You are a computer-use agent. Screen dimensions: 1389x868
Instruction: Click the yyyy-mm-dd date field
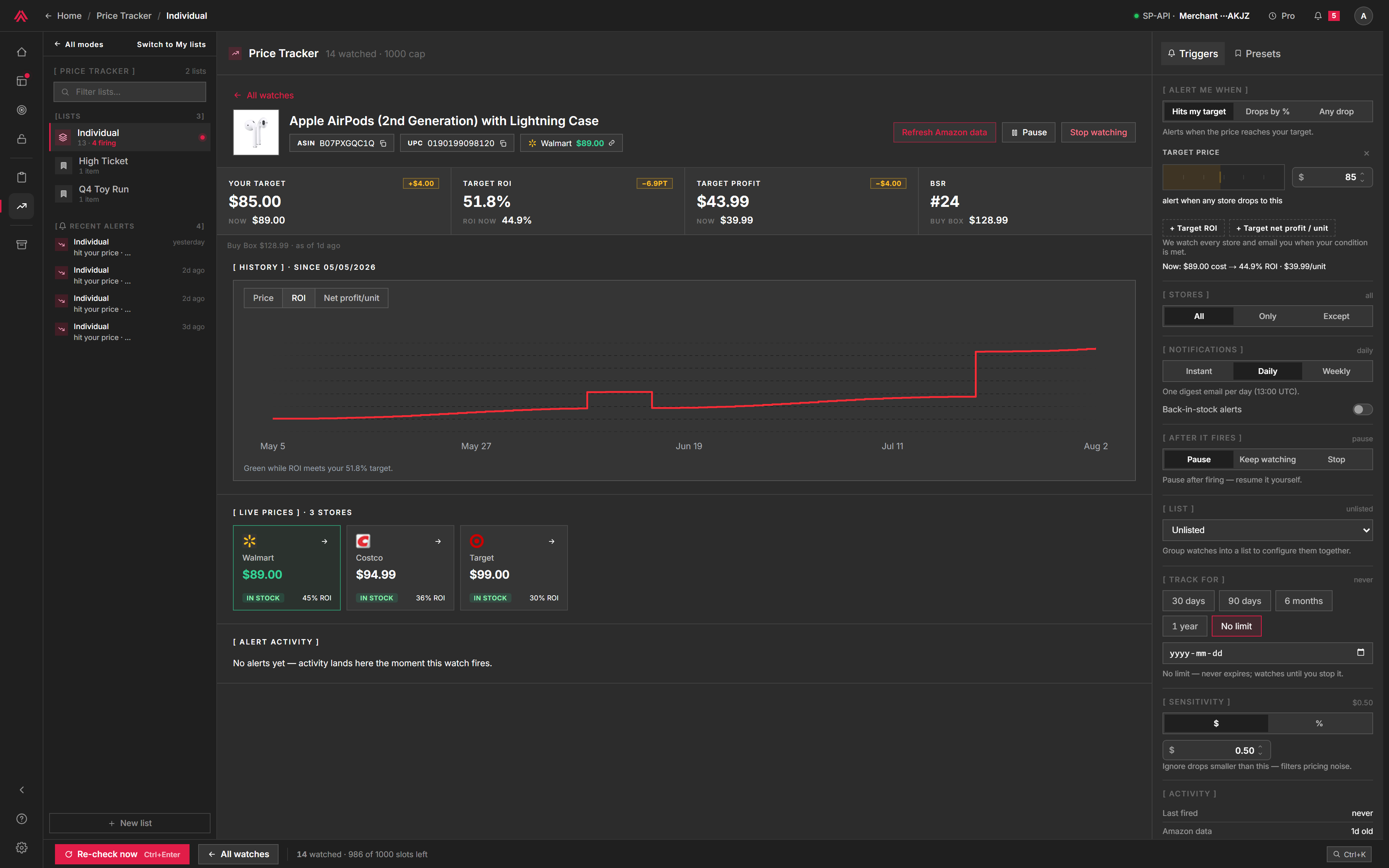(1267, 653)
